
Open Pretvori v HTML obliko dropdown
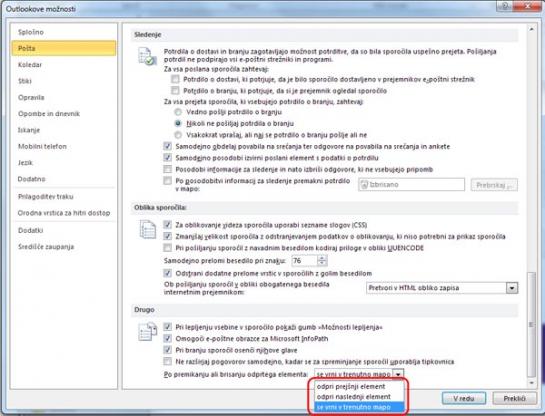512,288
